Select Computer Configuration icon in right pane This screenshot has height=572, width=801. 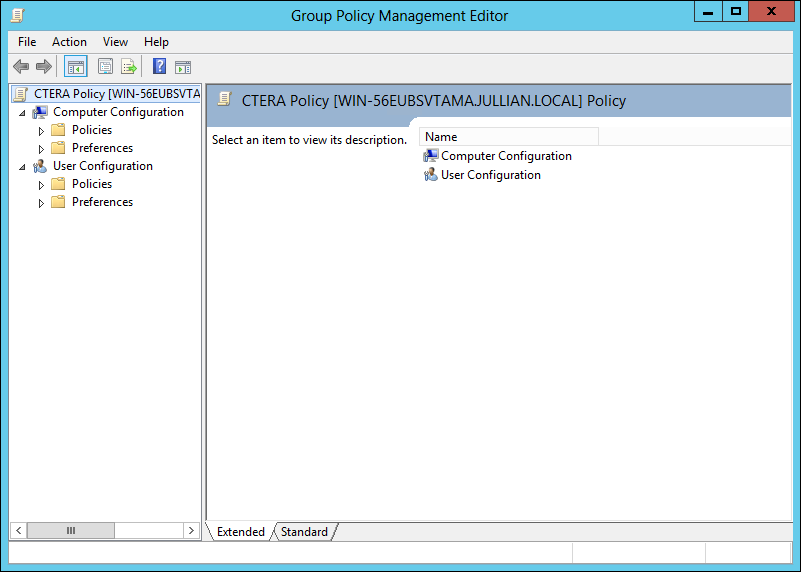pos(431,156)
